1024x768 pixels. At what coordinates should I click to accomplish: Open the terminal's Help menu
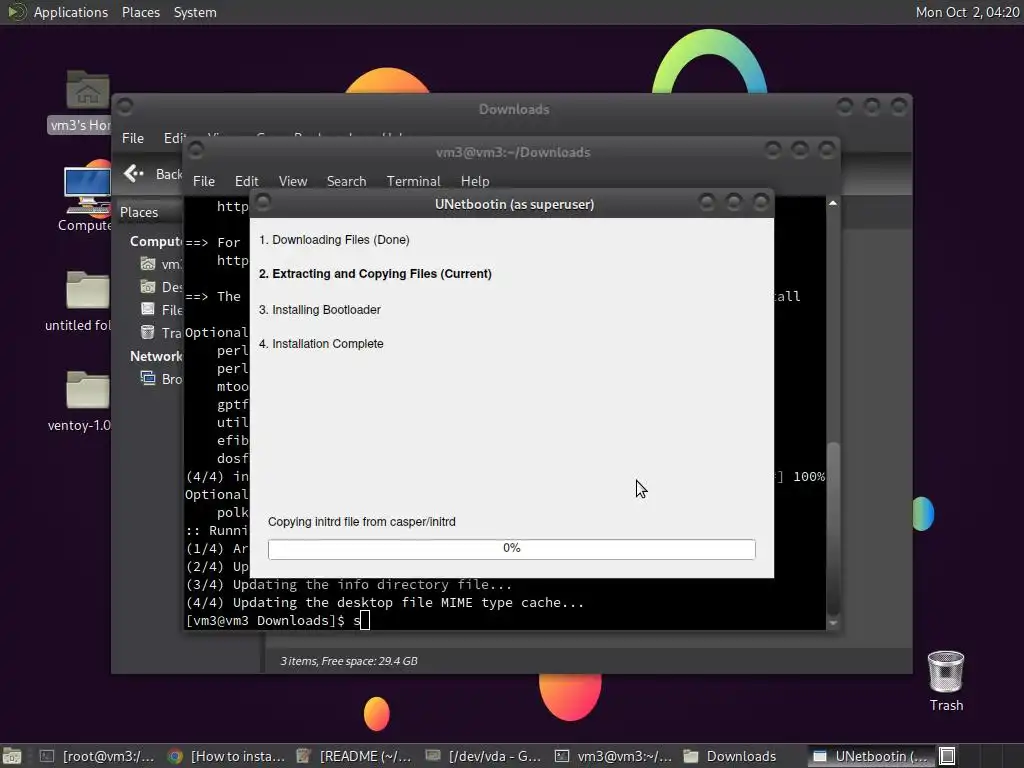[x=475, y=181]
